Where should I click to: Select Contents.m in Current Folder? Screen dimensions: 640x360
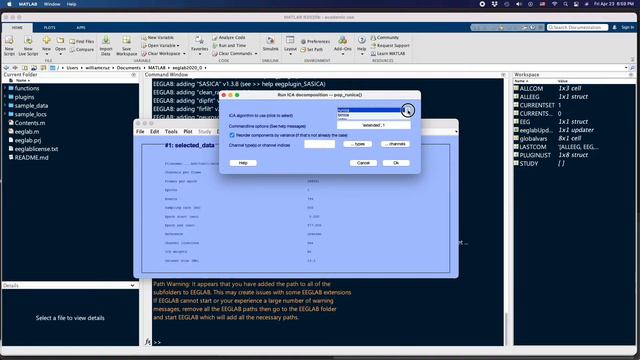29,123
